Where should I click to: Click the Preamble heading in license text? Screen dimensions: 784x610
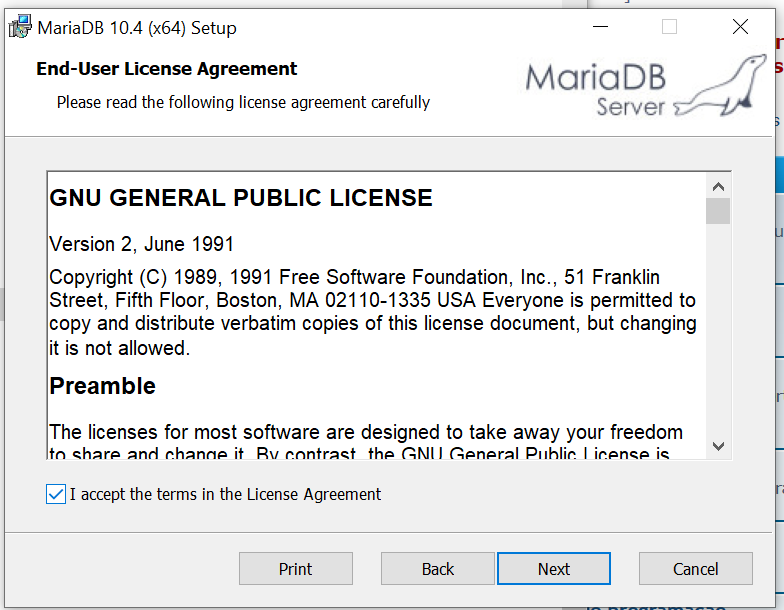(103, 386)
